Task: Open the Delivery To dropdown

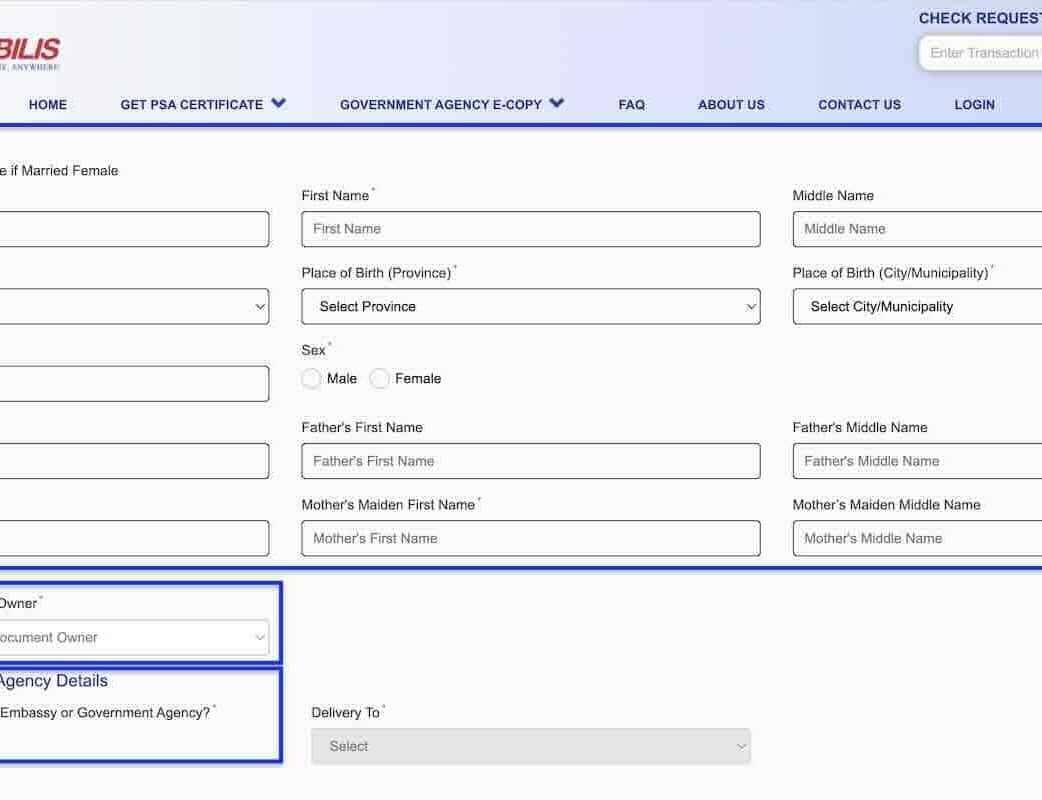Action: click(x=530, y=746)
